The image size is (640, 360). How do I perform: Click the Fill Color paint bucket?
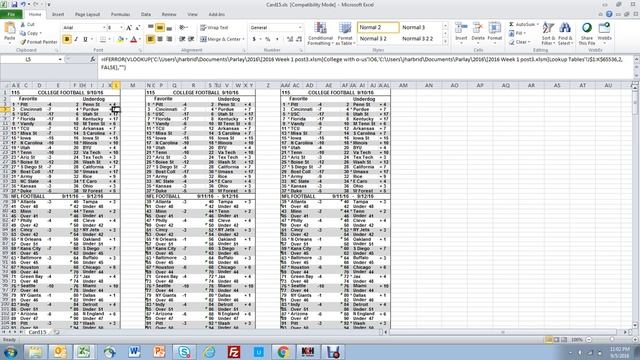coord(120,39)
